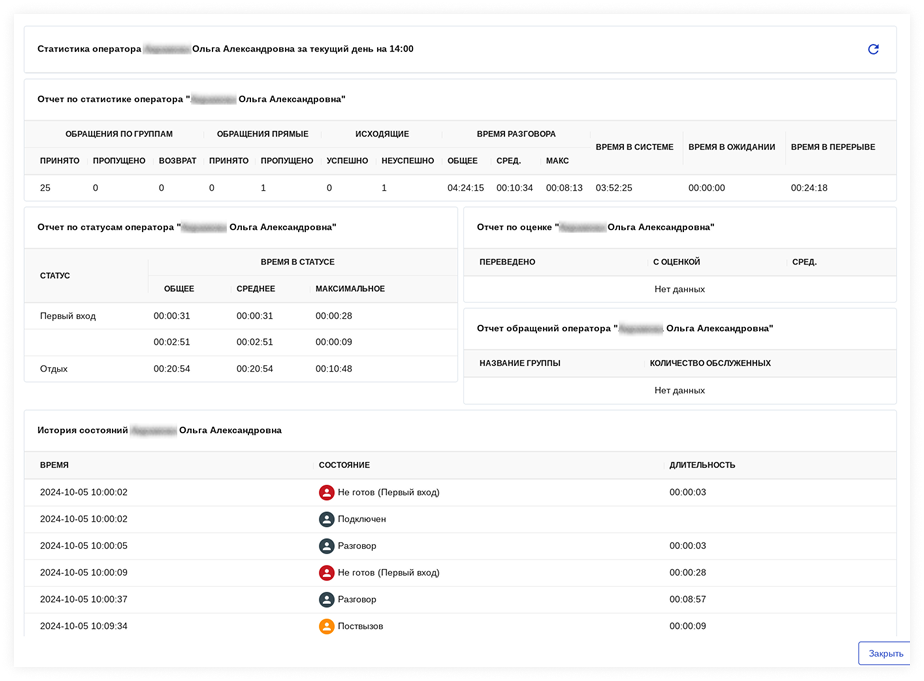
Task: Click the red status icon at 10:00:02
Action: 326,492
